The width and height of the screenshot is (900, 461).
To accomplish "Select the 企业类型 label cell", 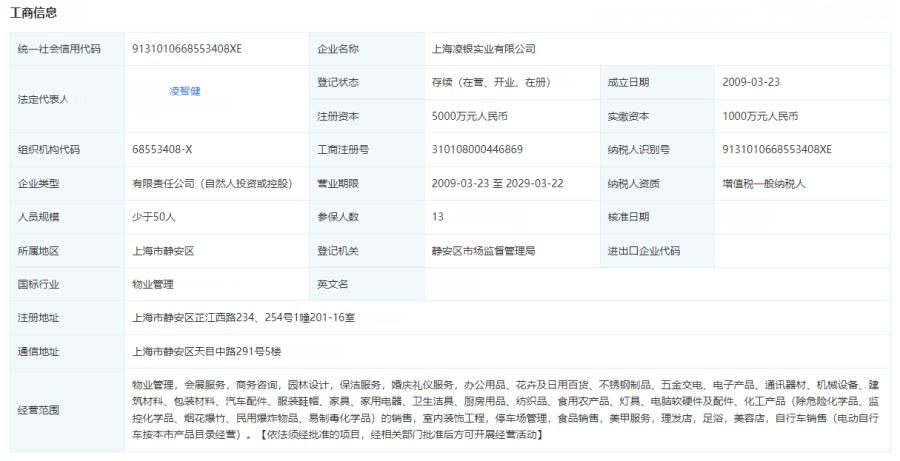I will coord(67,184).
